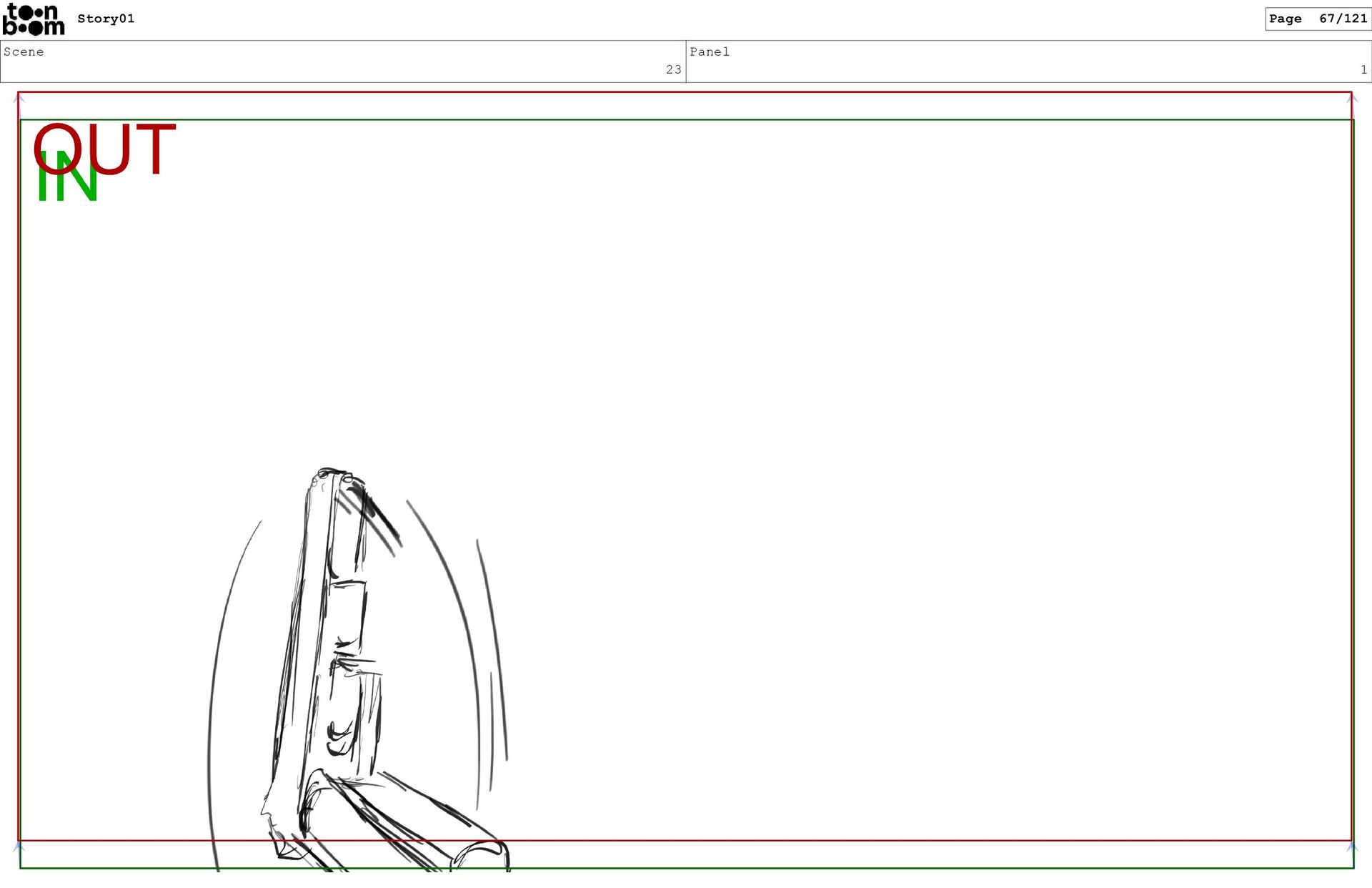Screen dimensions: 1372x888
Task: Click the Page 67/121 indicator box
Action: point(1317,19)
